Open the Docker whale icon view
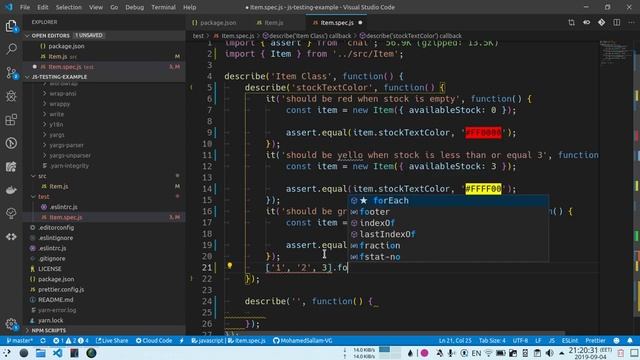The image size is (640, 360). [11, 190]
